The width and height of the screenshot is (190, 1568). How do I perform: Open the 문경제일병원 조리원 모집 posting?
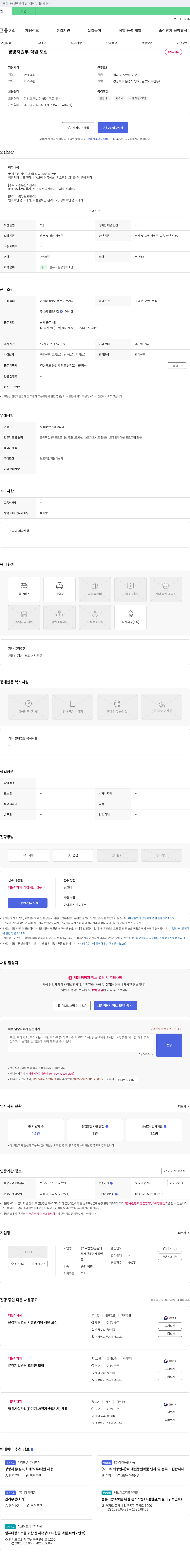[x=26, y=1366]
